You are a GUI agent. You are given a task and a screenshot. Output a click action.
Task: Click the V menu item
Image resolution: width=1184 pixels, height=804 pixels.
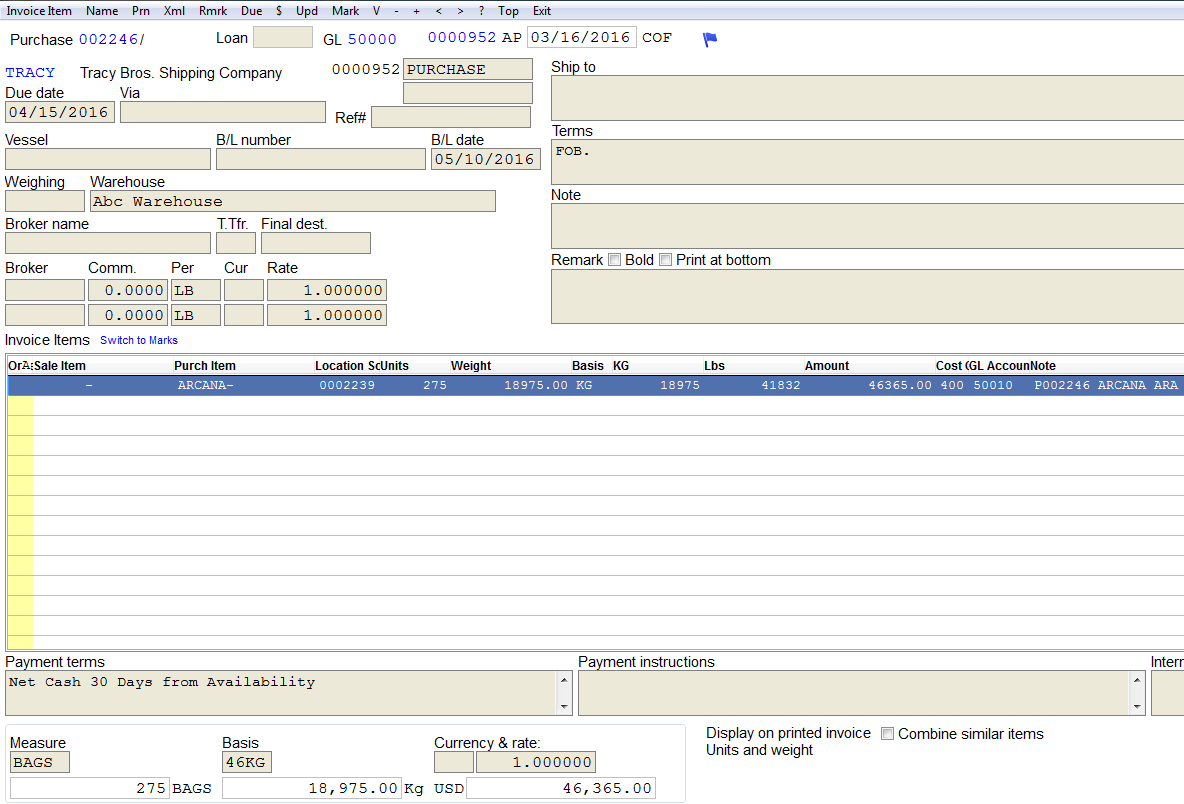coord(376,11)
